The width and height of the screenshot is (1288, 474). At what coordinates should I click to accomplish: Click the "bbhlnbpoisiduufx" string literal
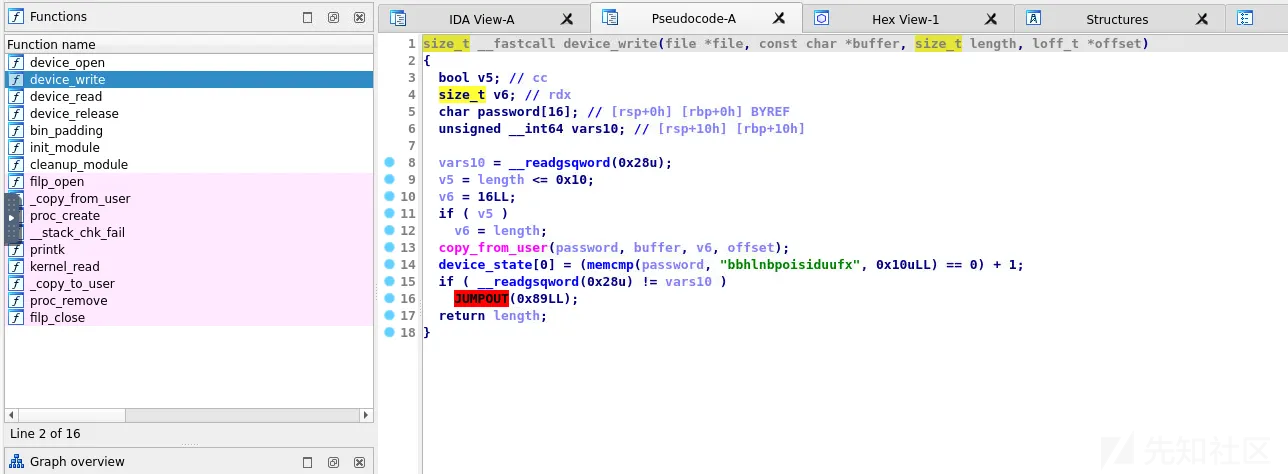(790, 264)
